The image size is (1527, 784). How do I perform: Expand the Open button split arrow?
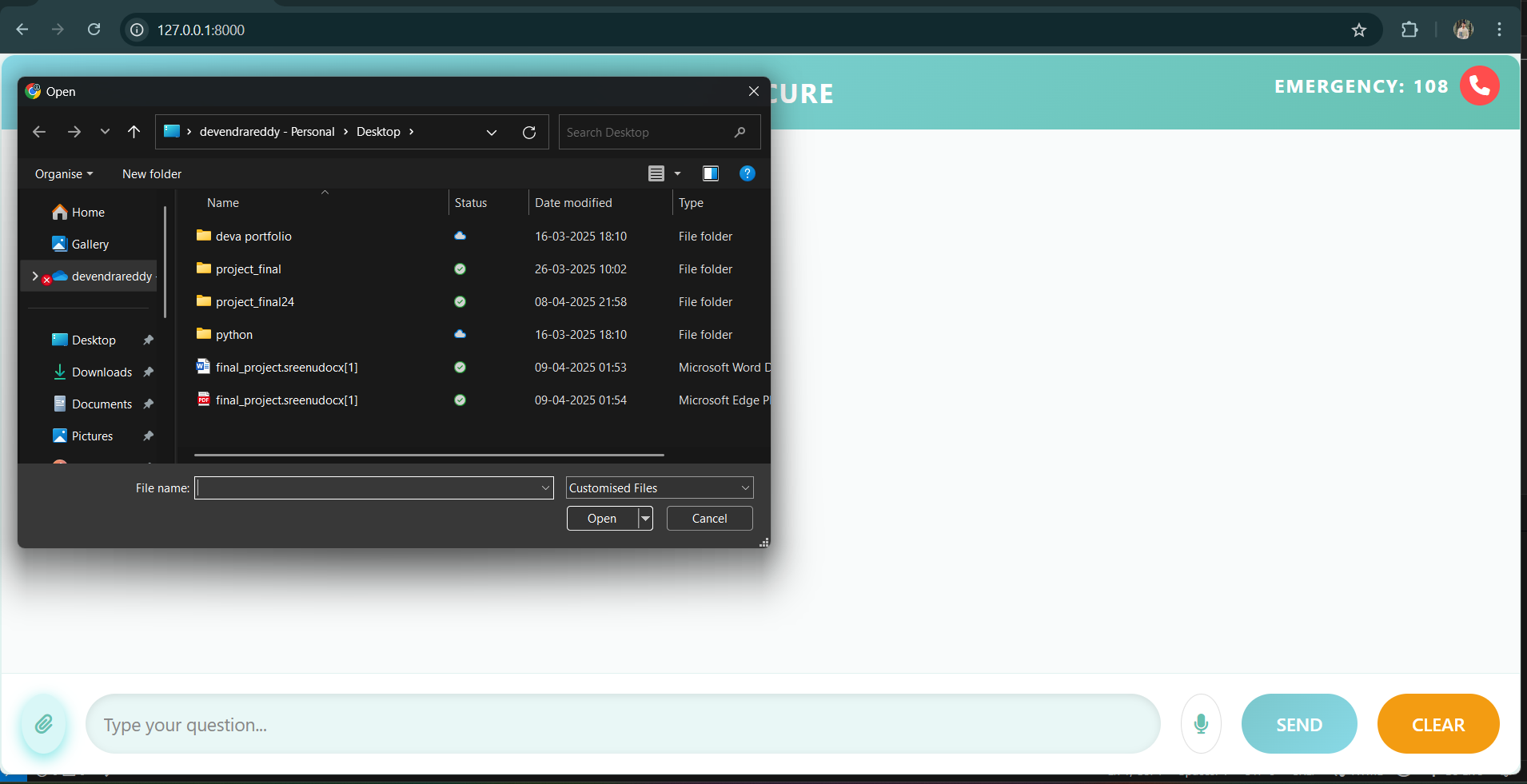tap(645, 519)
